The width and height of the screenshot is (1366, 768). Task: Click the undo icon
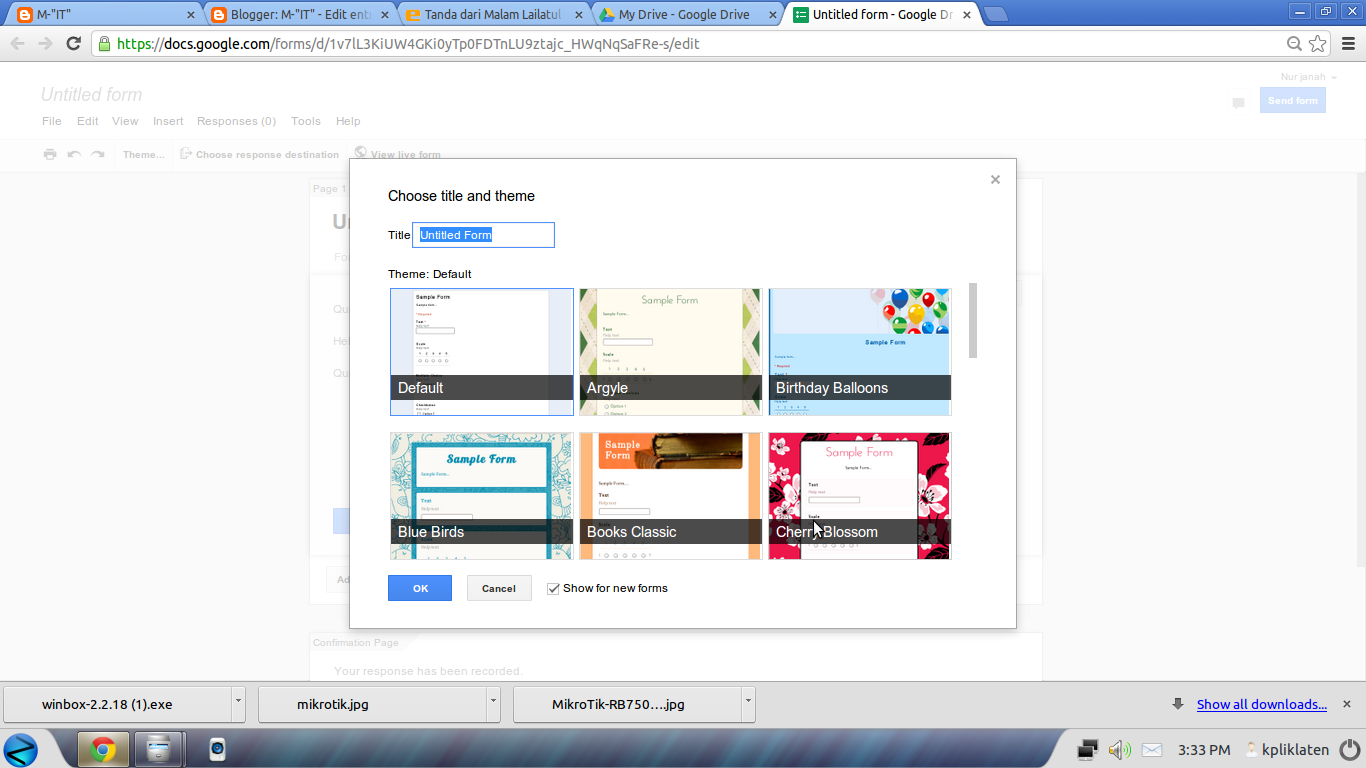coord(74,154)
